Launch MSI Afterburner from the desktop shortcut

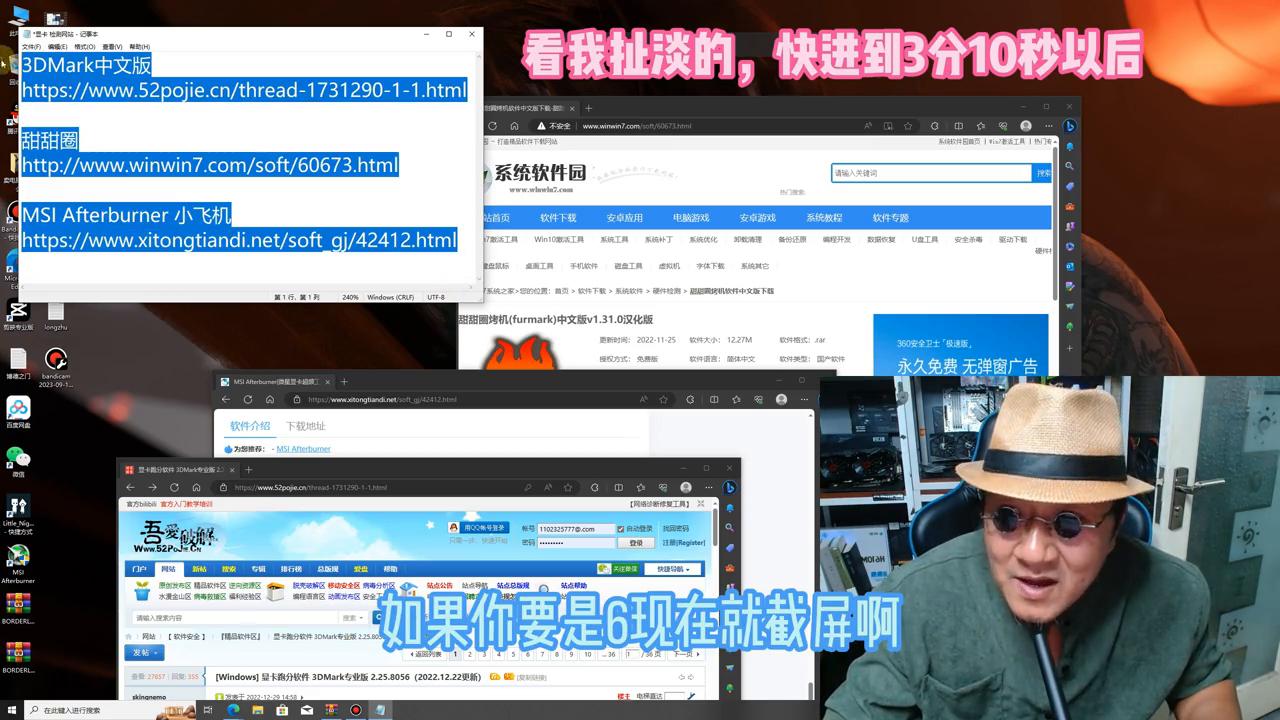click(x=18, y=555)
